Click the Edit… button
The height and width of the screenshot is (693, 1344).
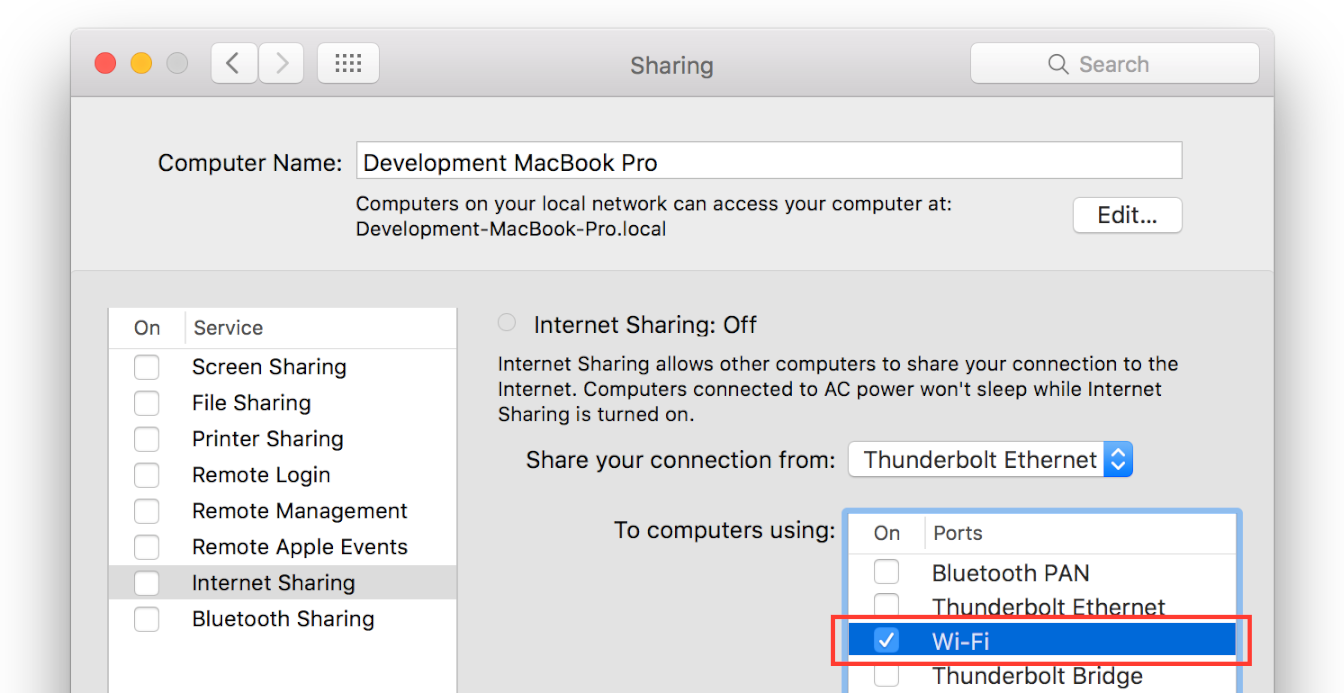pos(1127,215)
